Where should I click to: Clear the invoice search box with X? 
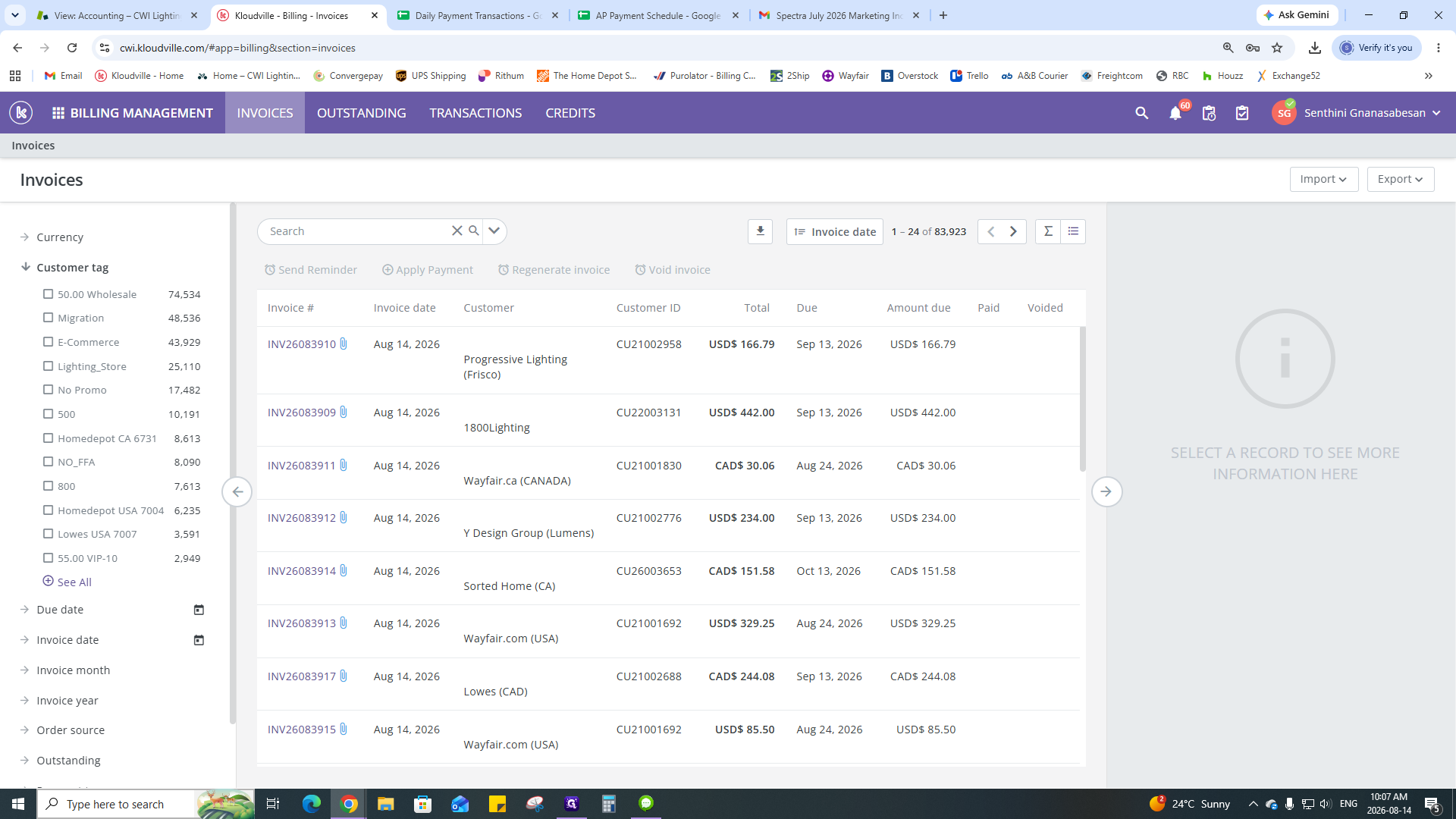coord(457,231)
